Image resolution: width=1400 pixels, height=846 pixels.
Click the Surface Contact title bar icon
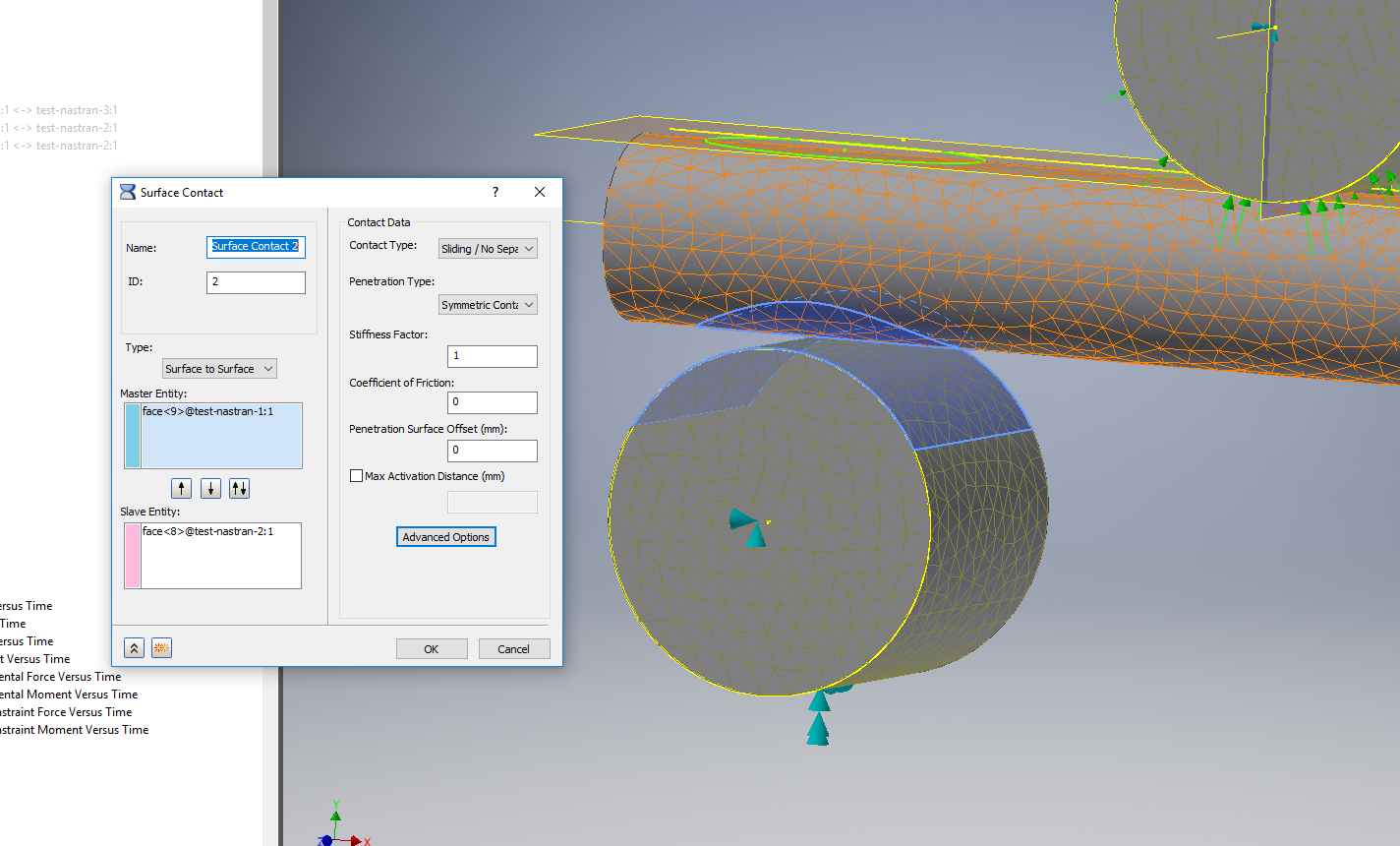click(x=127, y=192)
